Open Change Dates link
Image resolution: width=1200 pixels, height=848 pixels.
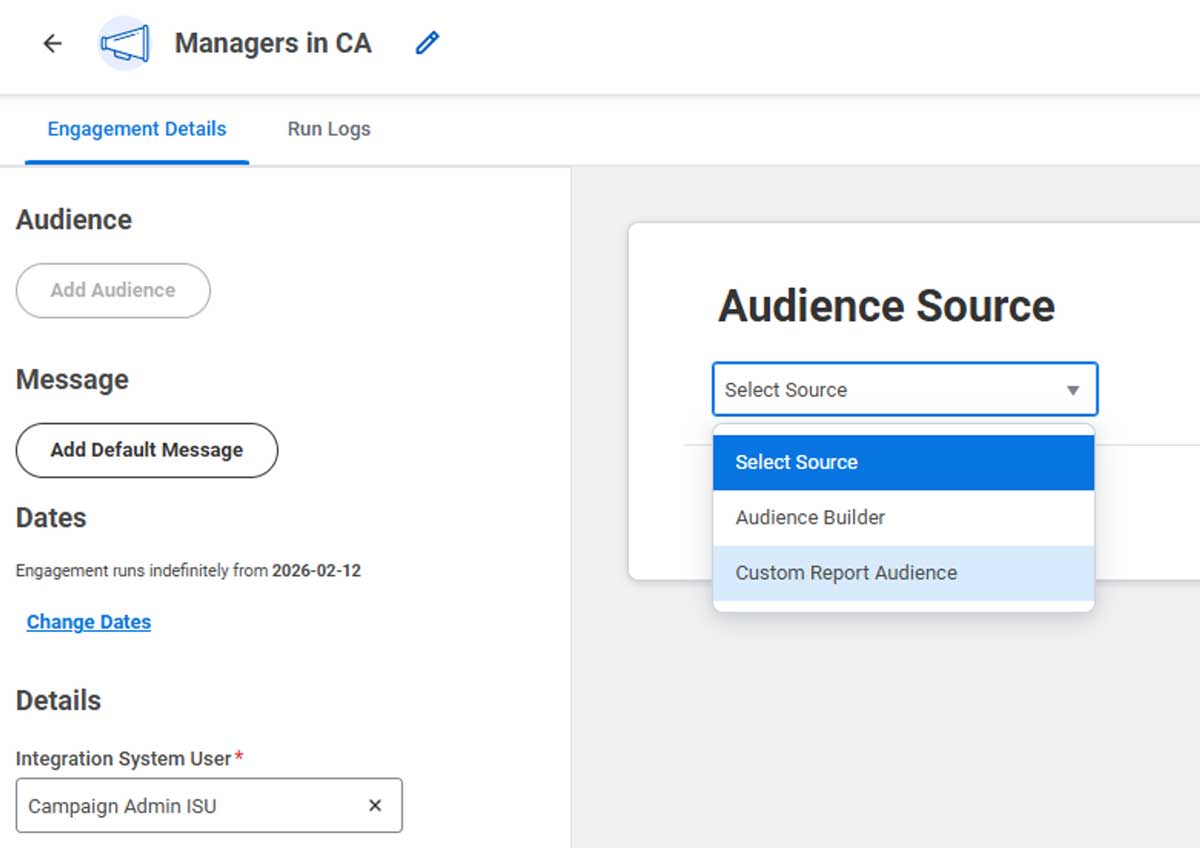pos(88,622)
